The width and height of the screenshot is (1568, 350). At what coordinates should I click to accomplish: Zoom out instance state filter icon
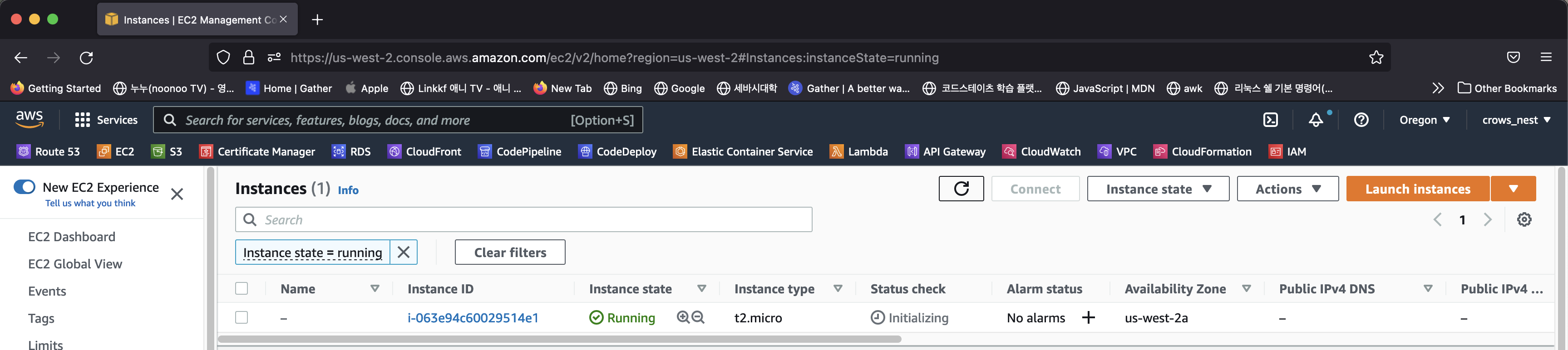698,317
